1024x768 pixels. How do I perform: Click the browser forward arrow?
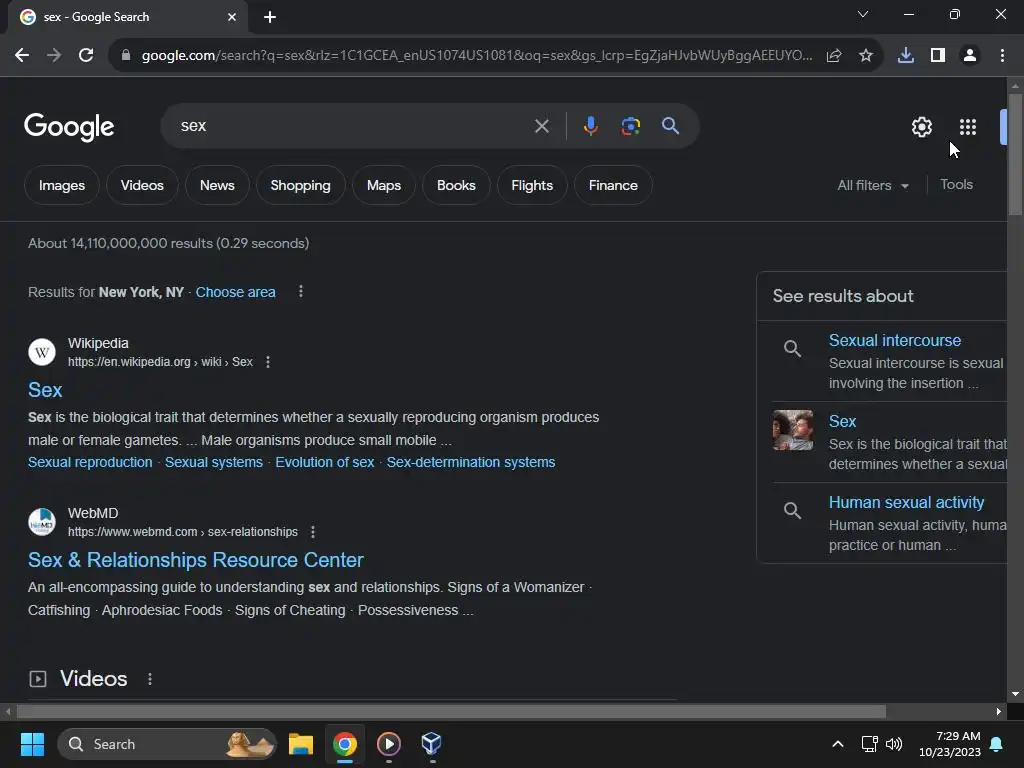click(54, 56)
